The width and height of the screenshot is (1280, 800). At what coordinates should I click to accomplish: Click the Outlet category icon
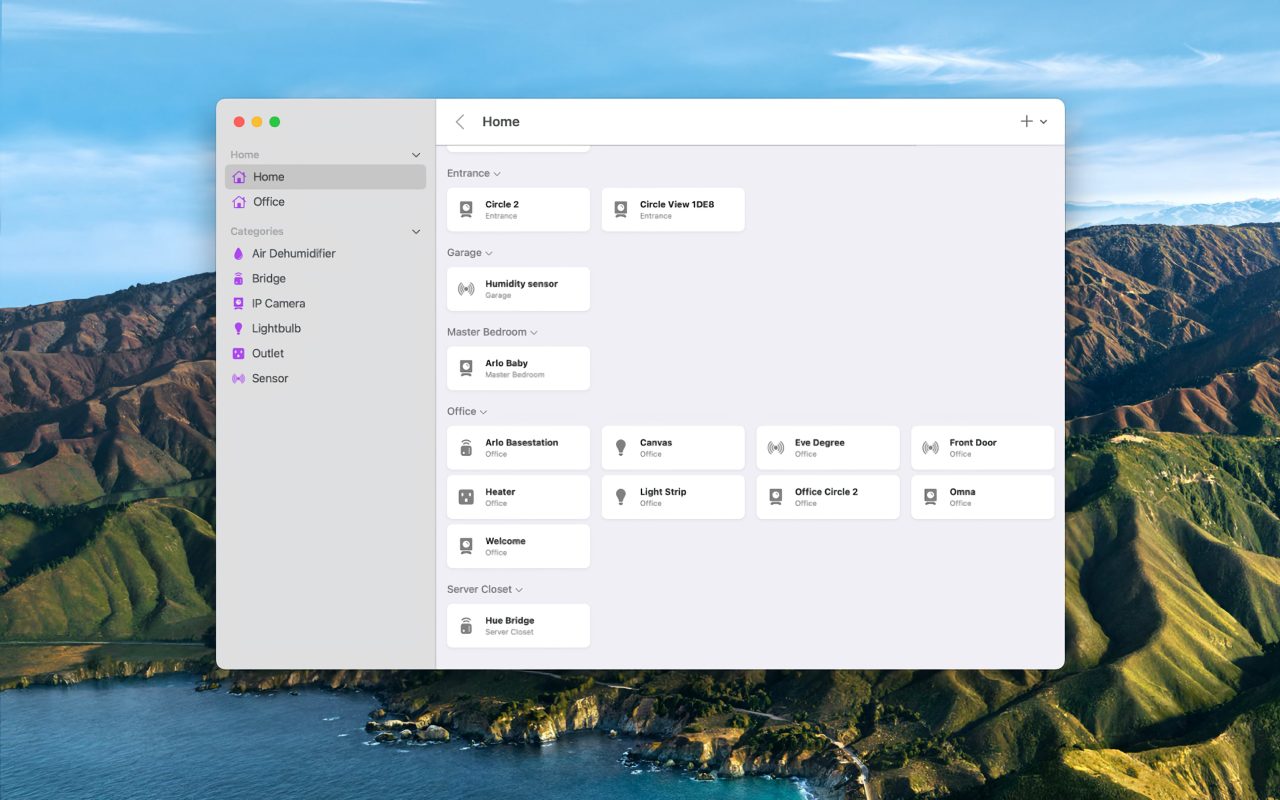[x=240, y=353]
